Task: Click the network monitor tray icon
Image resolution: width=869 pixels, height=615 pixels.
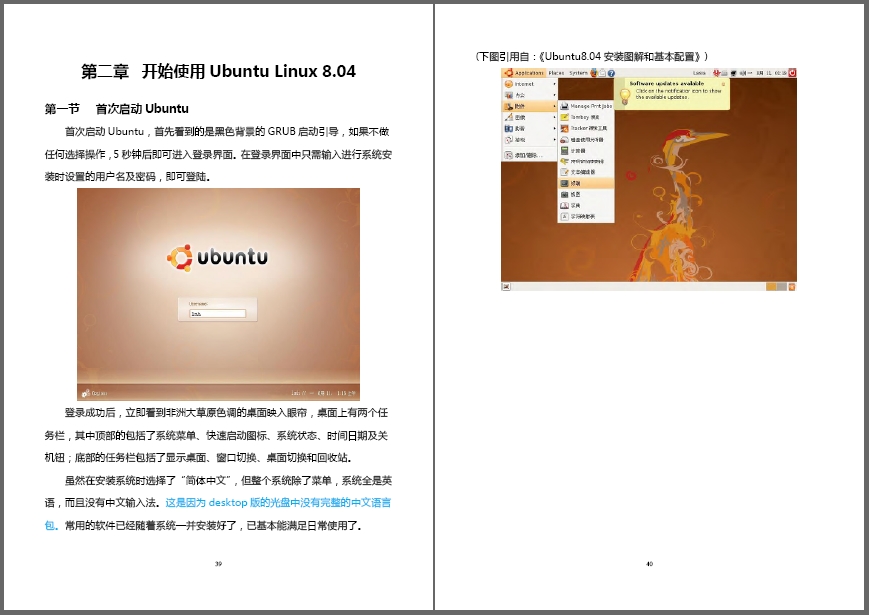Action: (x=733, y=73)
